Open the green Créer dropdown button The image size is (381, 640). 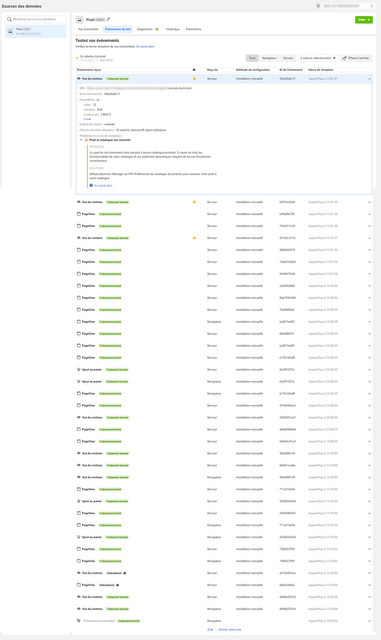tap(364, 20)
